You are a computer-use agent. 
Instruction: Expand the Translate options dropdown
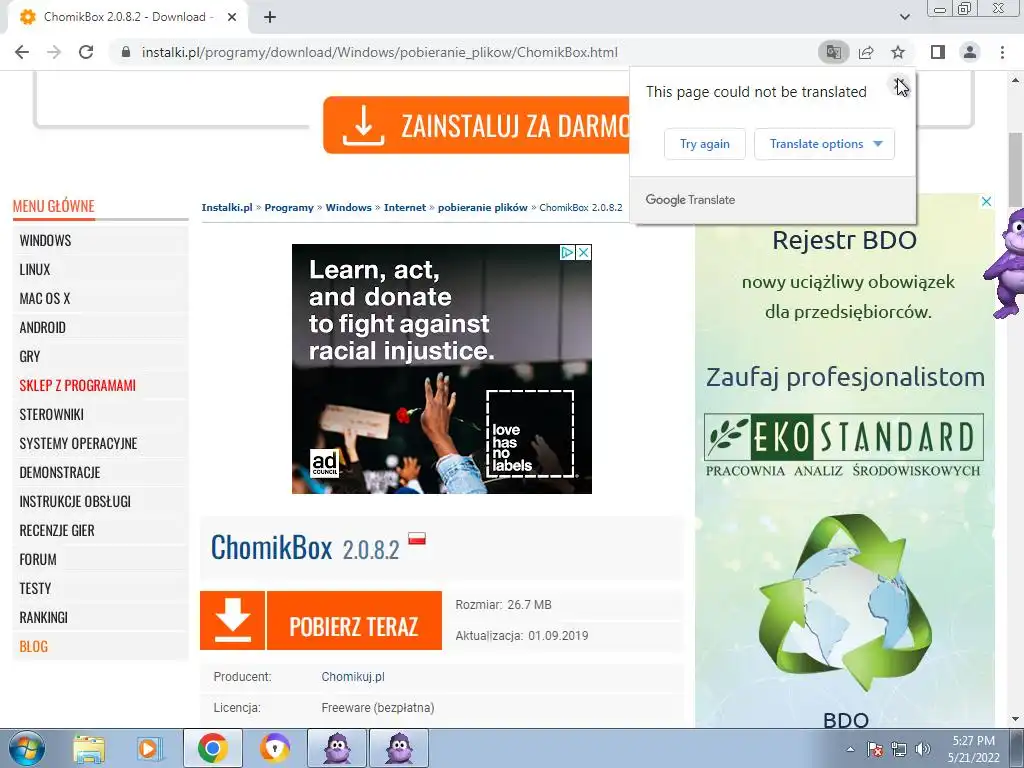coord(824,144)
